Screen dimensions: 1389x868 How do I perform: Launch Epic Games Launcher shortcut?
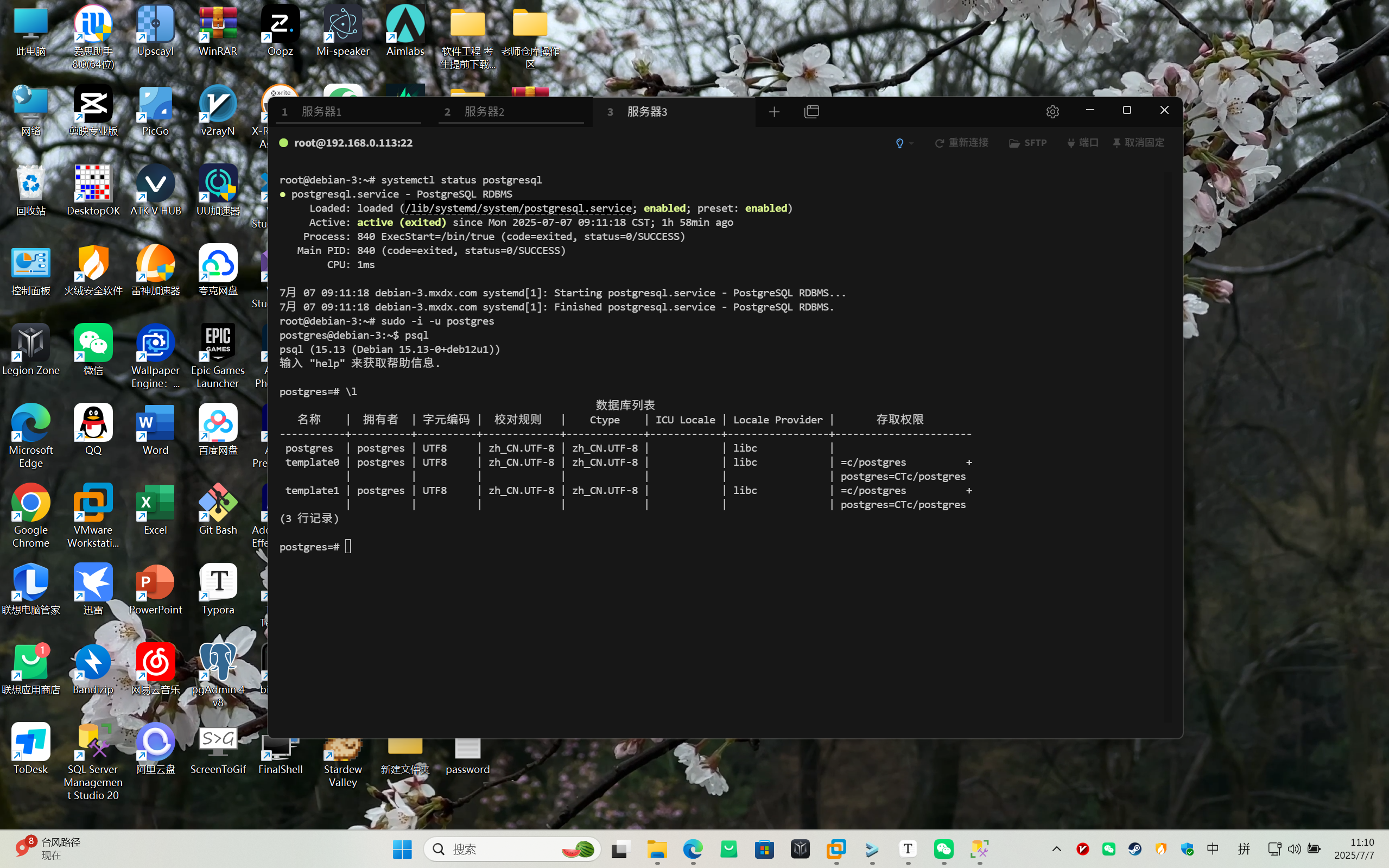pyautogui.click(x=218, y=357)
